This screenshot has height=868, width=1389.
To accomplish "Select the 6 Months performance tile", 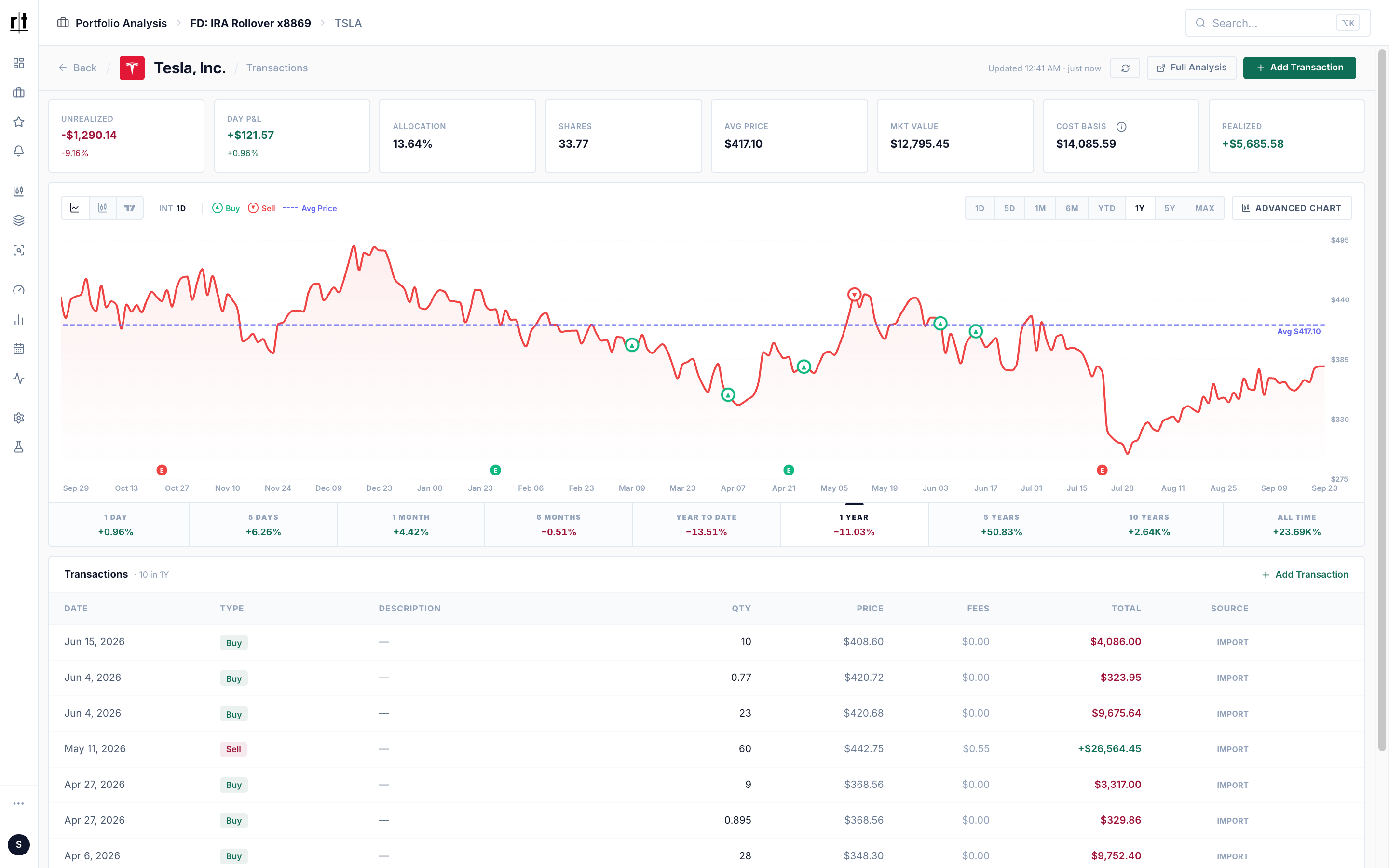I will pyautogui.click(x=558, y=525).
